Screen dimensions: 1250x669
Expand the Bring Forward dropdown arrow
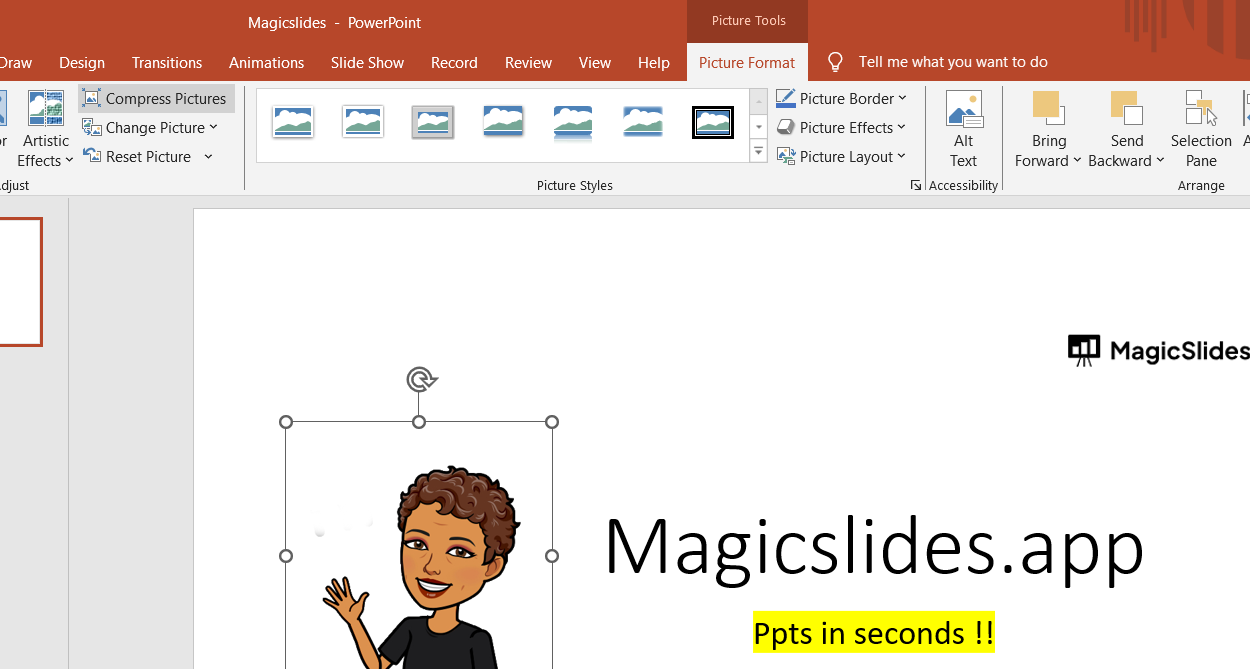pos(1077,161)
